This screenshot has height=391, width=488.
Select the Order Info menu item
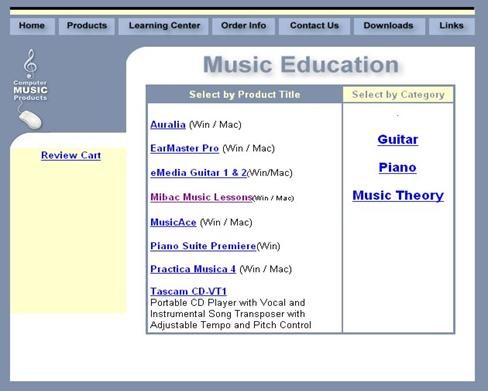[243, 26]
